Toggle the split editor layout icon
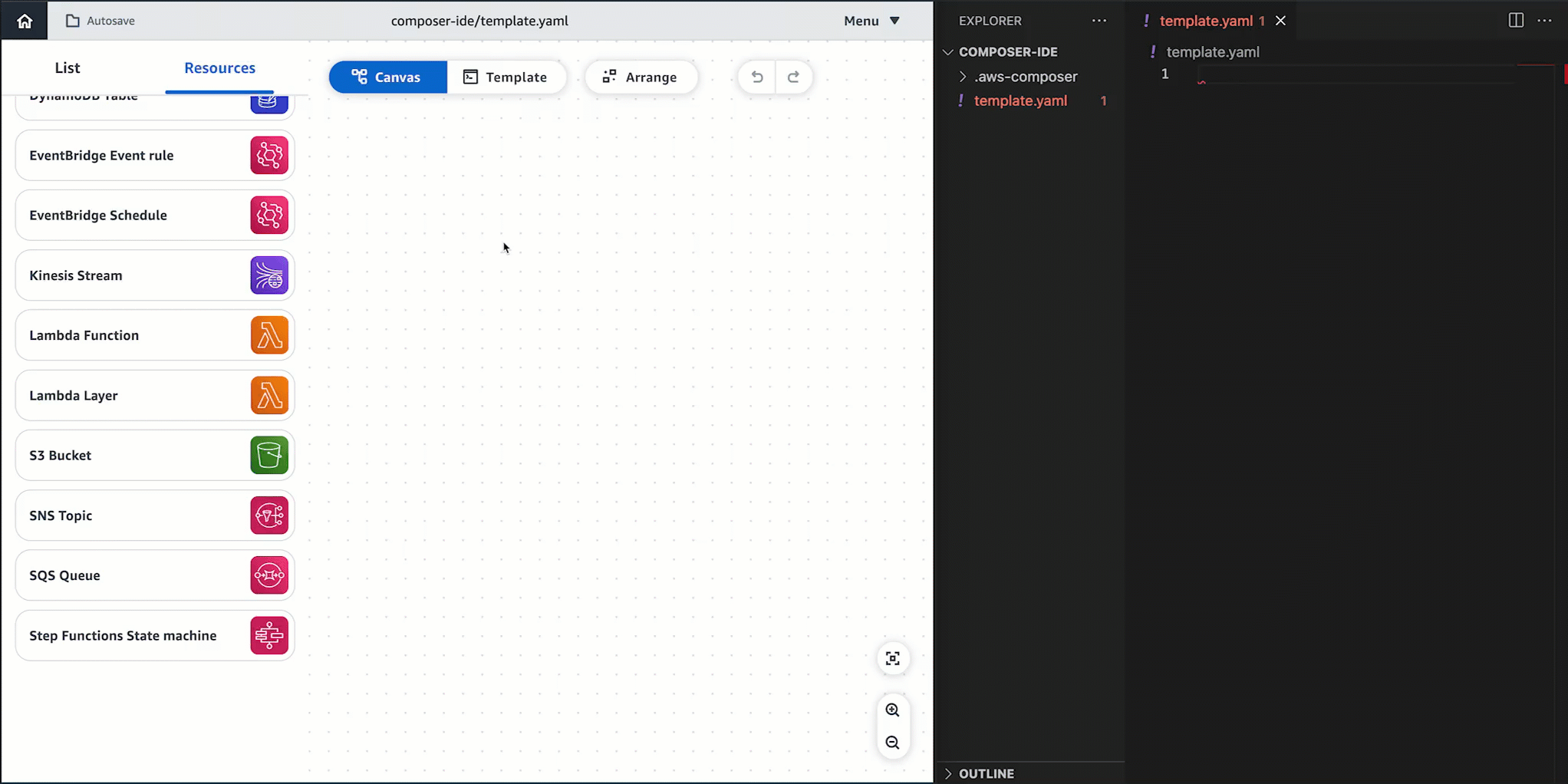Screen dimensions: 1568x784 [x=1516, y=21]
